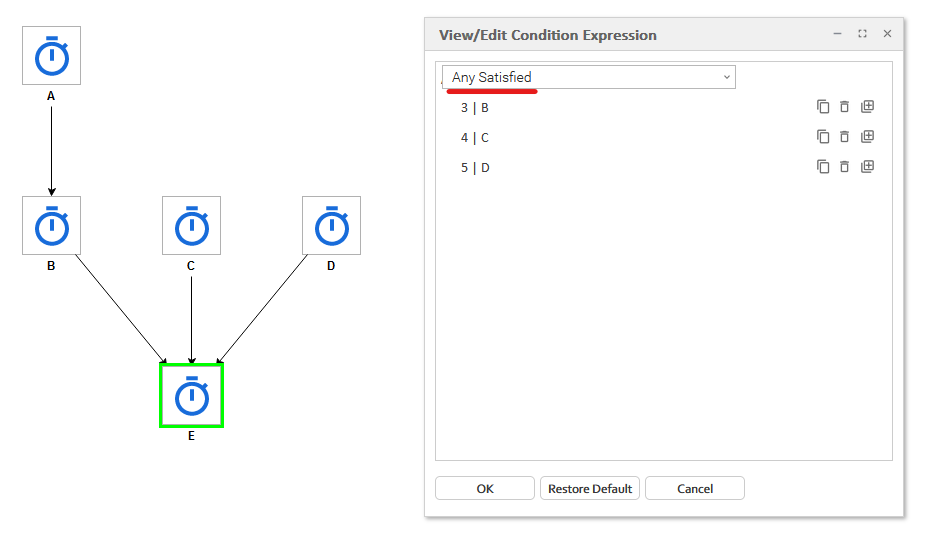Copy the '4 | C' condition row
933x540 pixels.
823,137
